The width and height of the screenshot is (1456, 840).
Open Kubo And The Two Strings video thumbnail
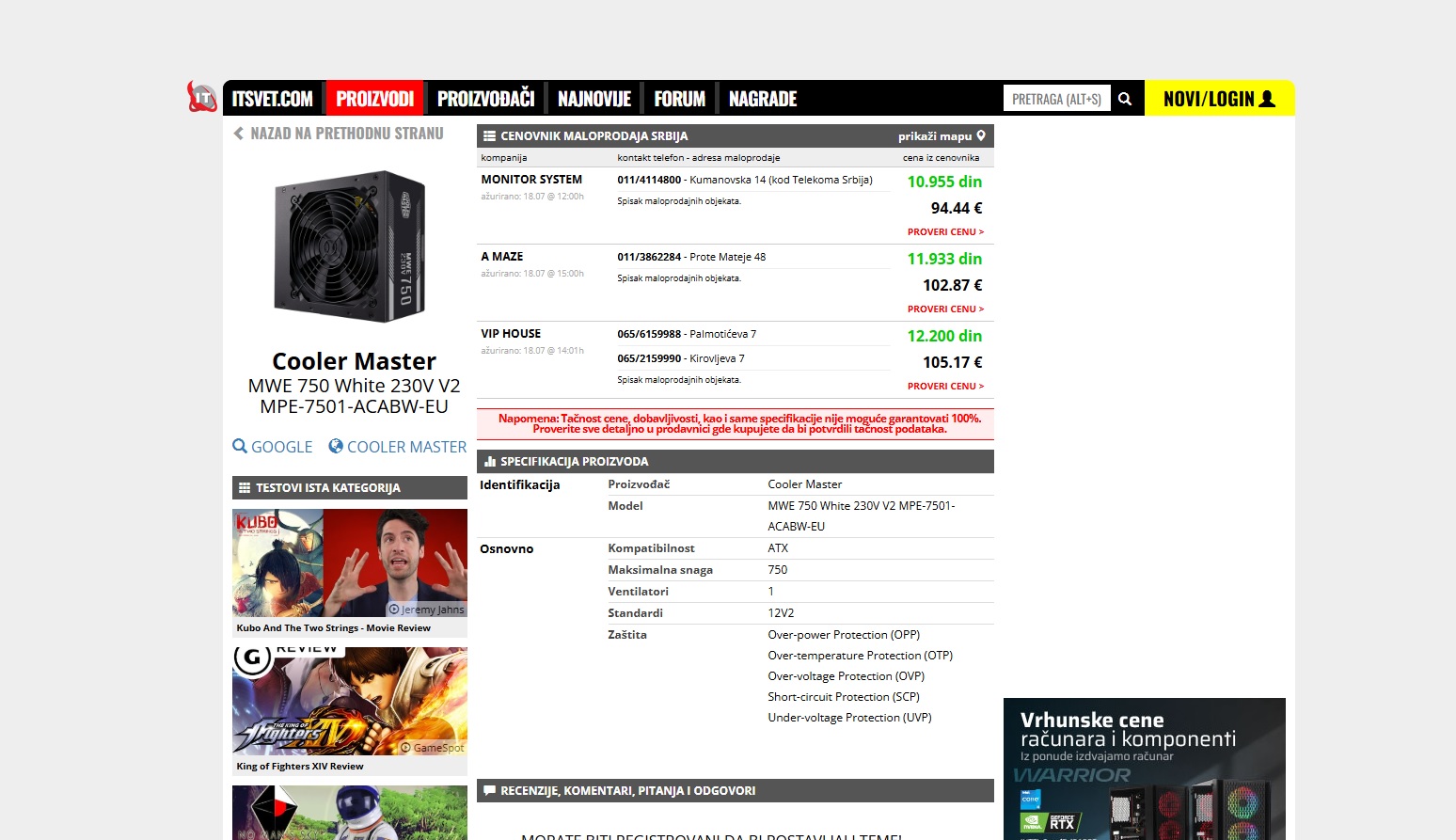(350, 563)
